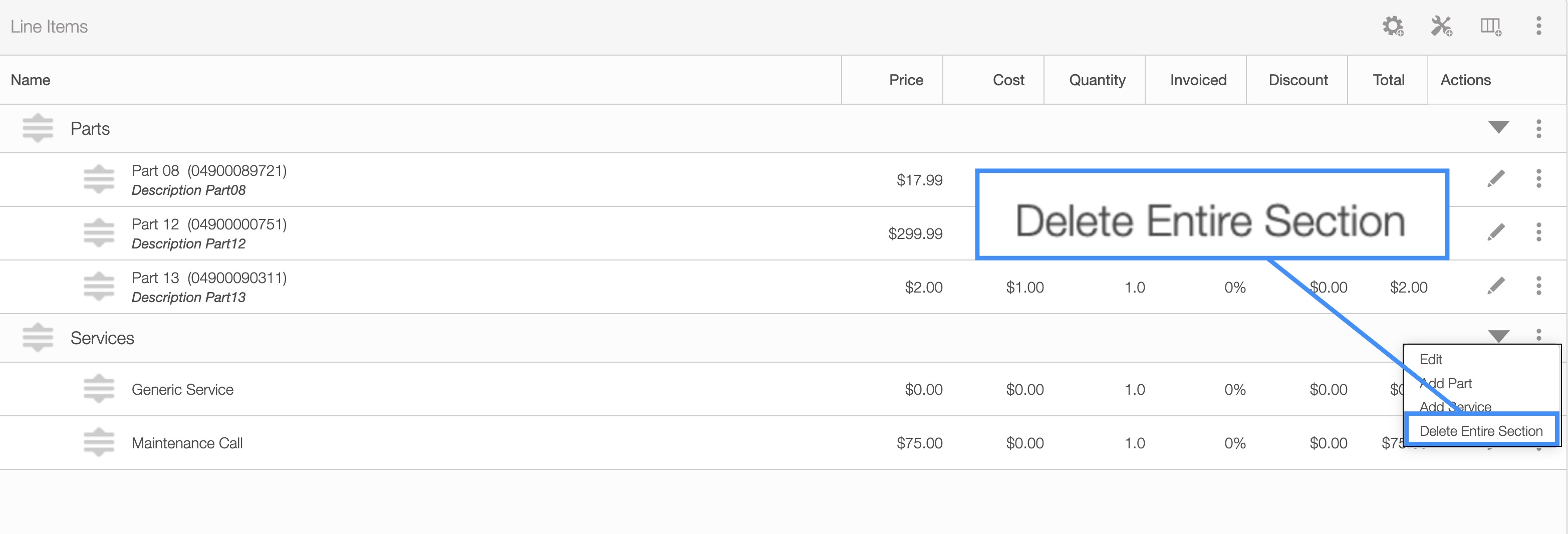Edit Part 12 using pencil icon
The image size is (1568, 534).
[1496, 232]
